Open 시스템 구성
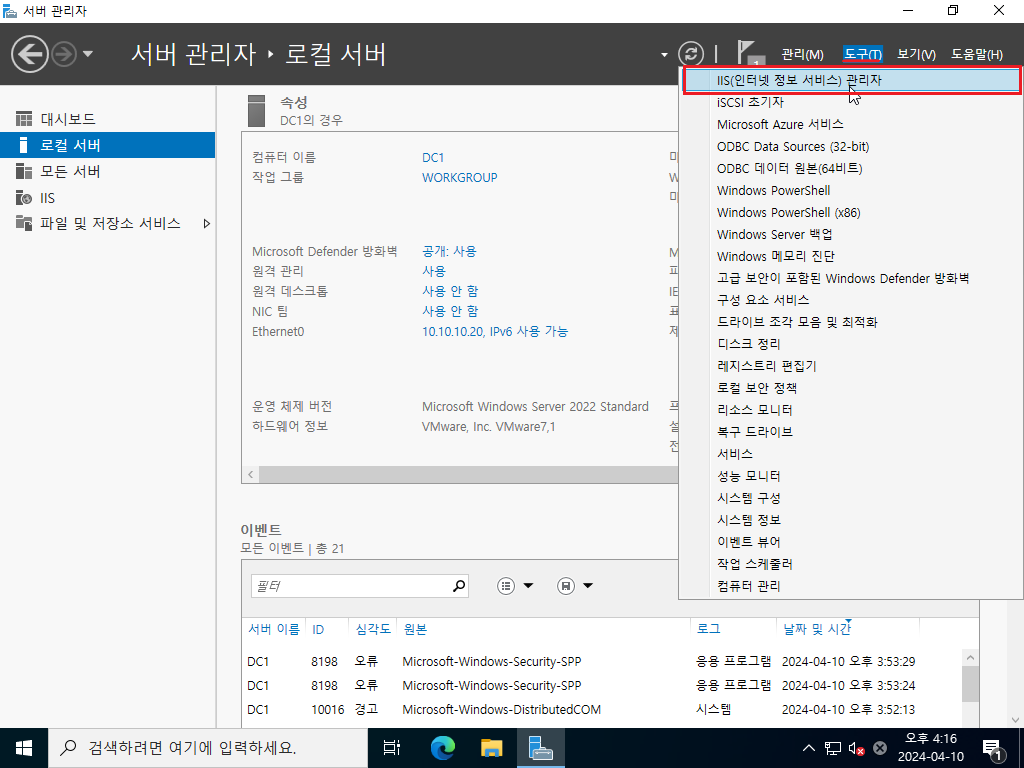1024x768 pixels. tap(852, 498)
